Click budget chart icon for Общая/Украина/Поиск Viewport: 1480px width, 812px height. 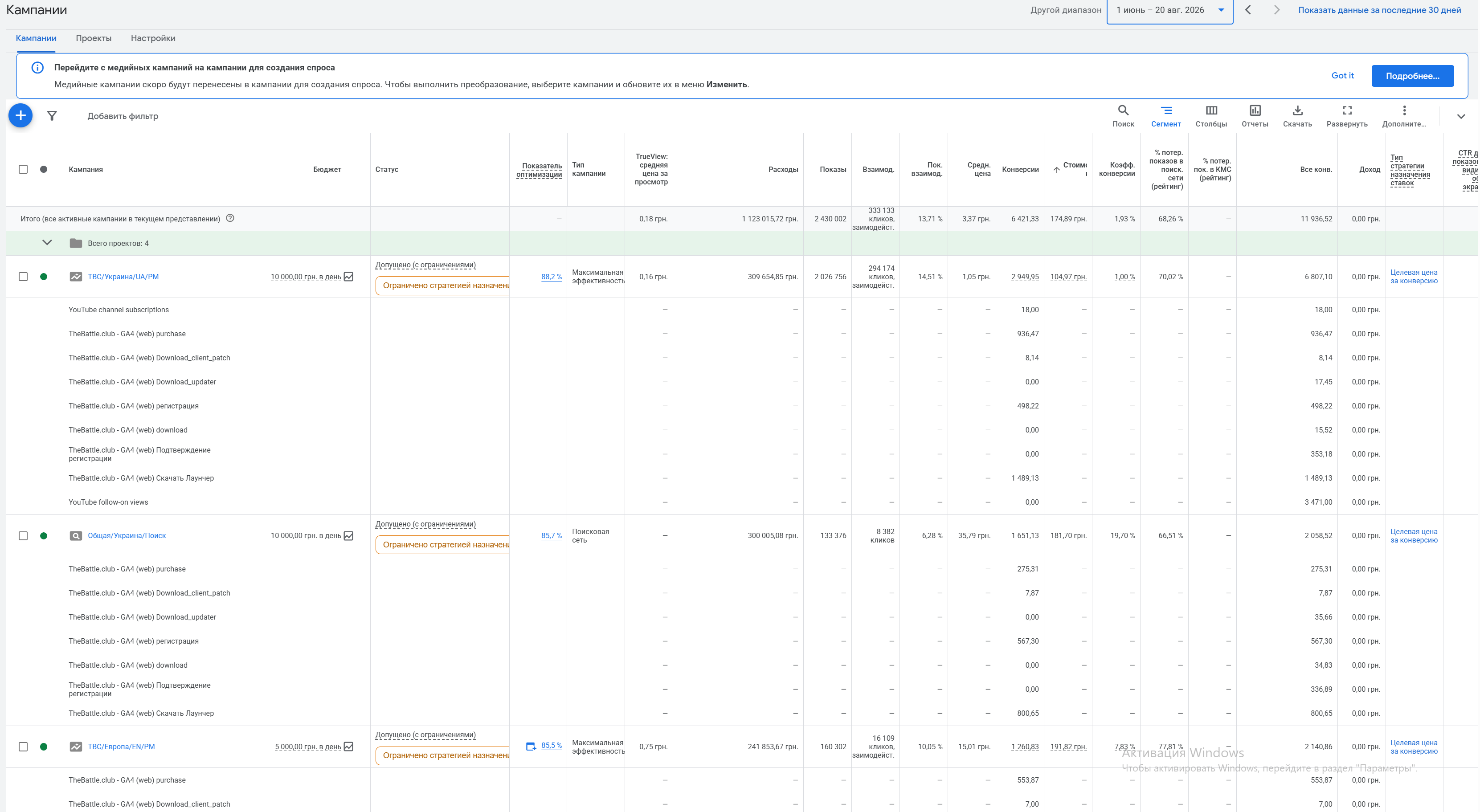(x=348, y=536)
